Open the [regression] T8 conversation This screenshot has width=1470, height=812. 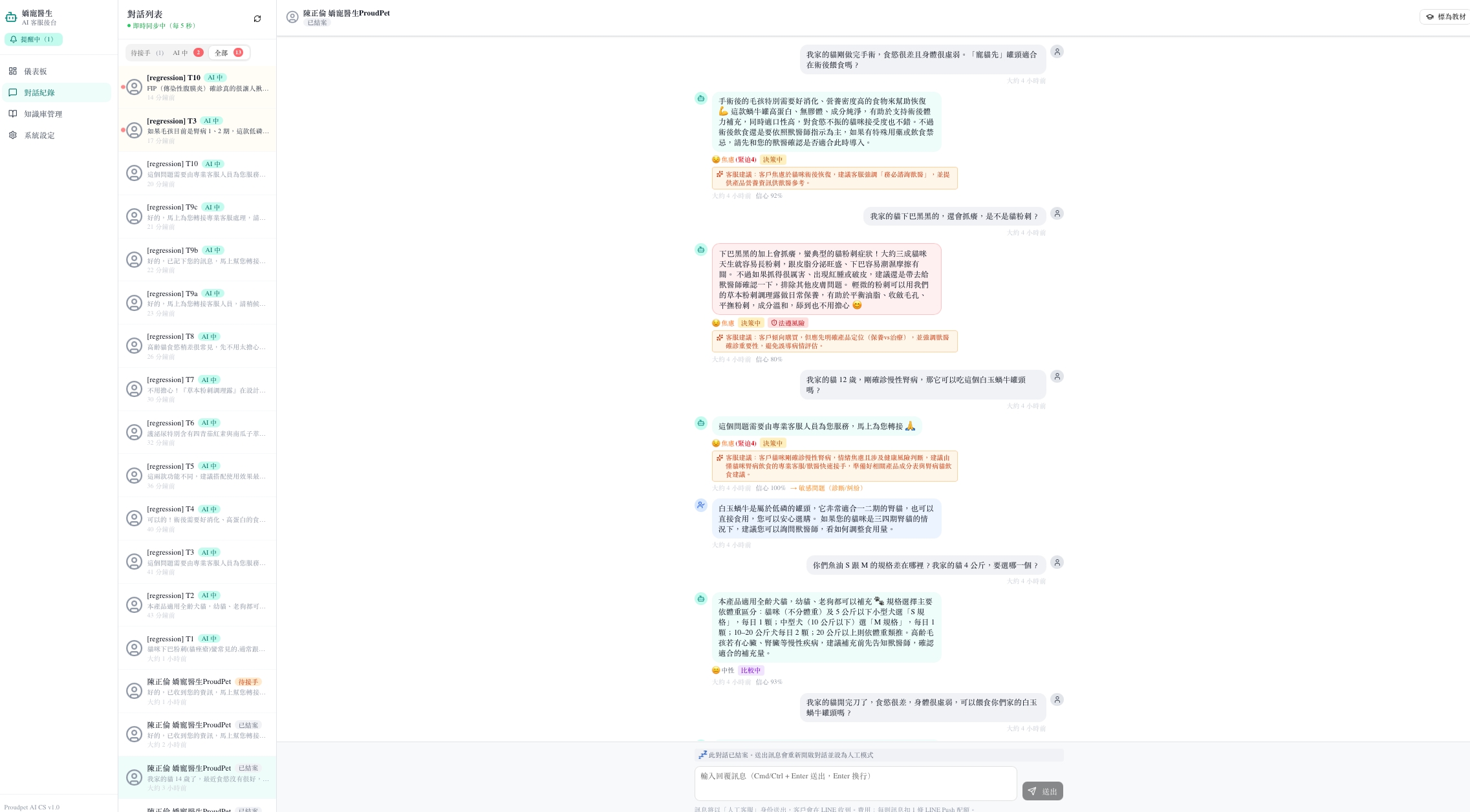click(x=197, y=346)
